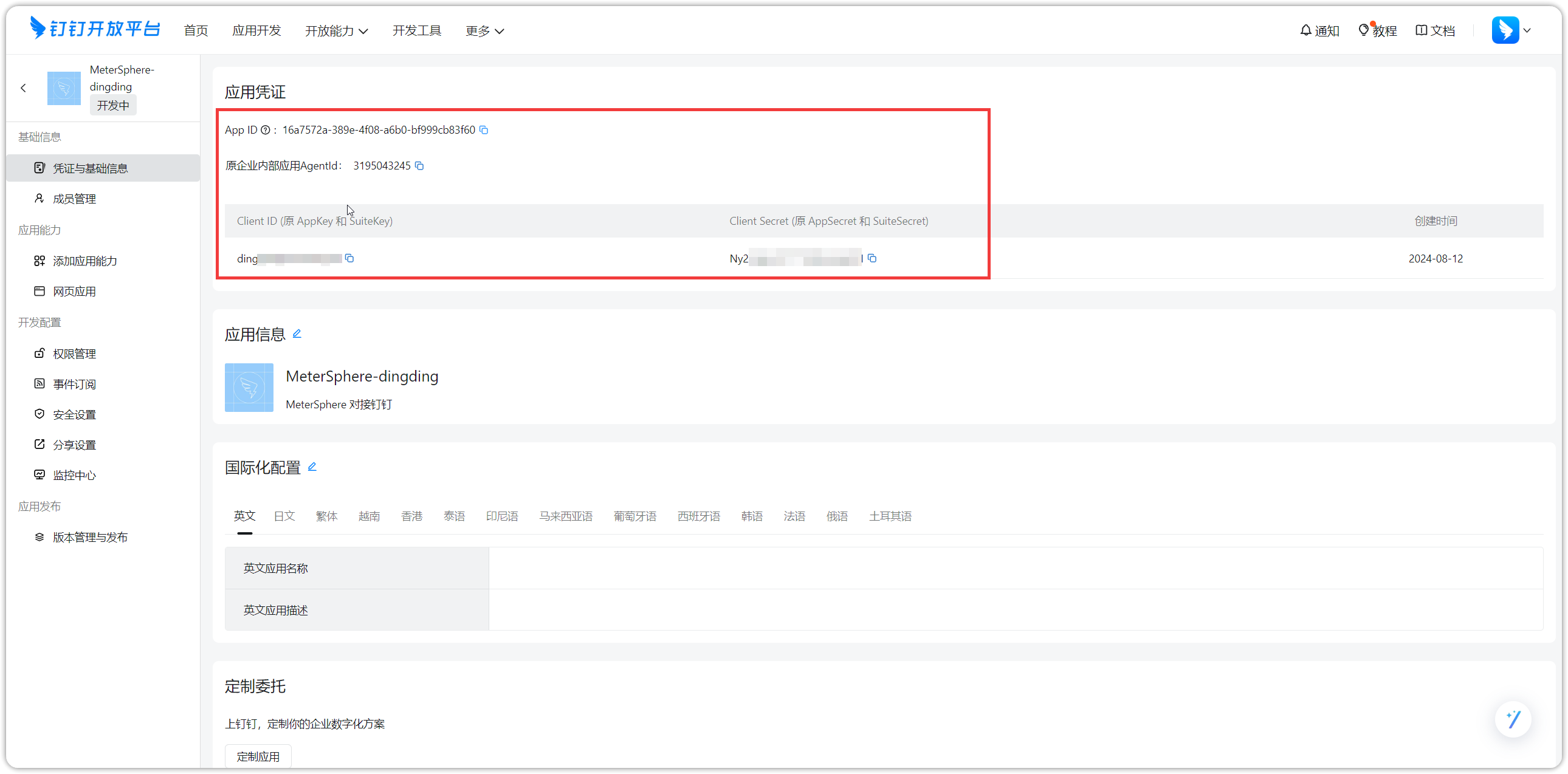
Task: Select the 韩语 language tab
Action: click(752, 516)
